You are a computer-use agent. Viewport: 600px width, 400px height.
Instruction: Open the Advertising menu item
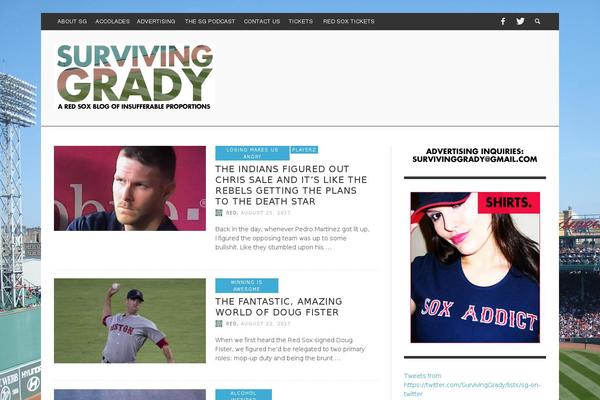tap(156, 21)
